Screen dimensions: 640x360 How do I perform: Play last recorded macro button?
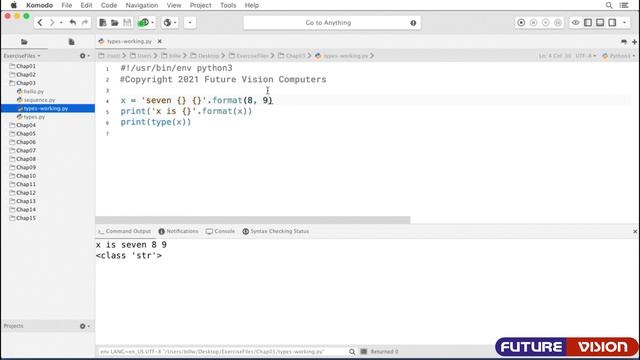(x=546, y=23)
